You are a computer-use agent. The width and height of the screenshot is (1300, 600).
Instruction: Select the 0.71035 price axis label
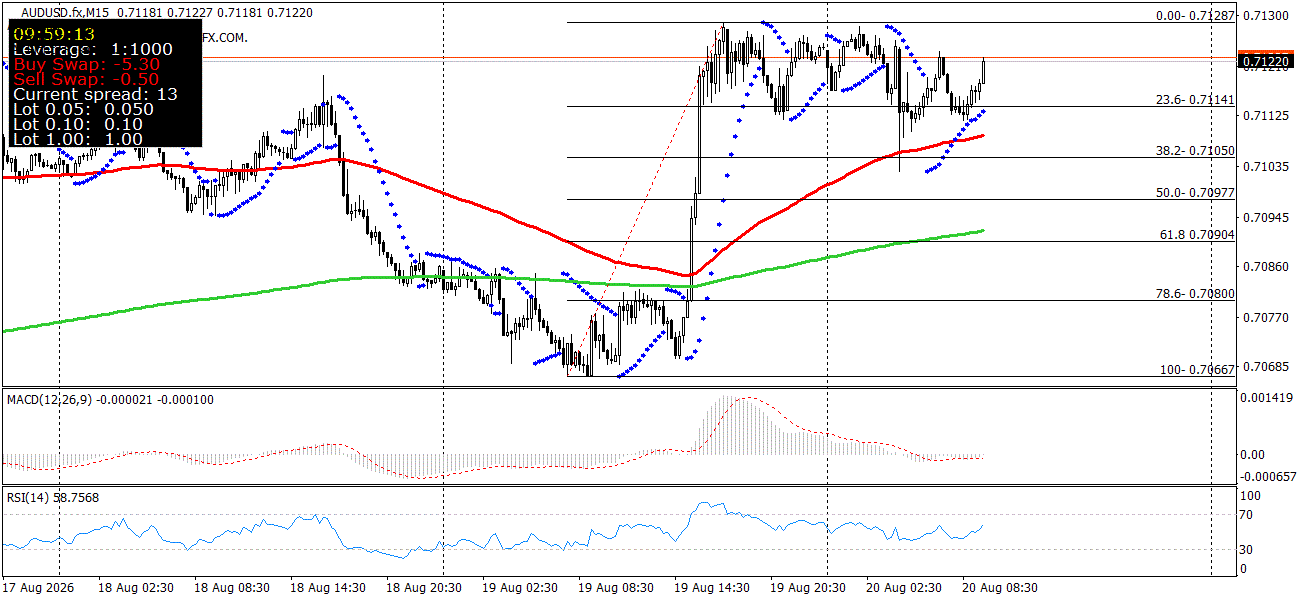point(1266,166)
